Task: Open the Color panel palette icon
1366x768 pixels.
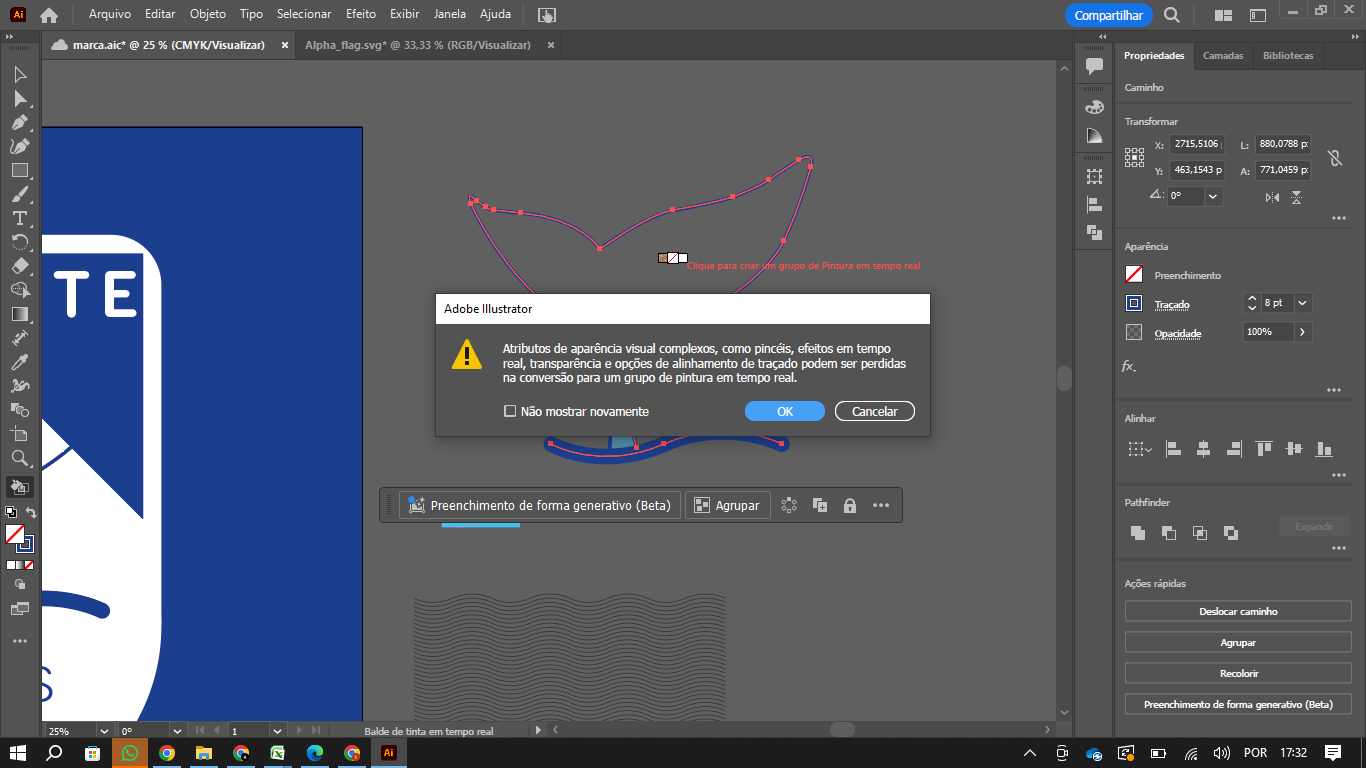Action: tap(1095, 108)
